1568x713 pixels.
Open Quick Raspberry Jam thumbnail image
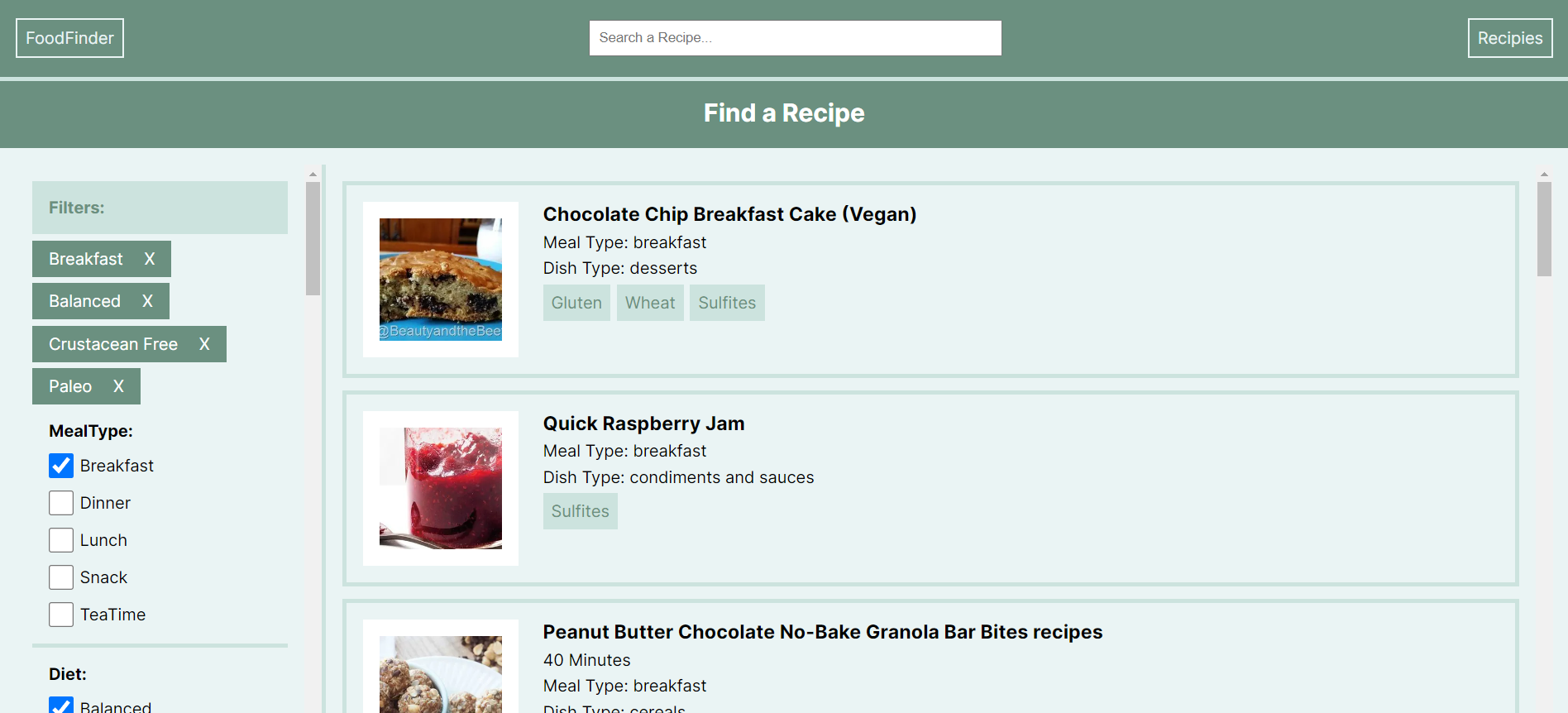pos(441,488)
